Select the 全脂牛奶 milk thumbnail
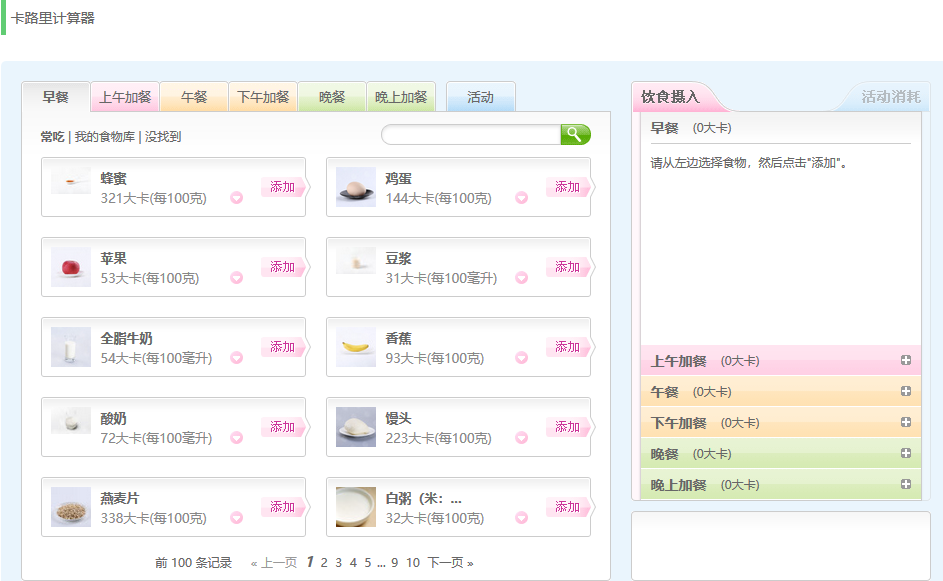This screenshot has height=581, width=943. [x=71, y=347]
